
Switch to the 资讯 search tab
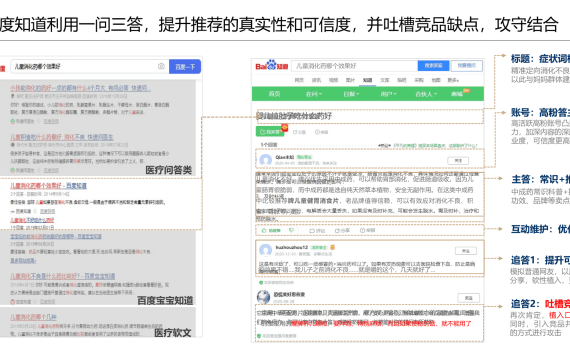coord(316,80)
